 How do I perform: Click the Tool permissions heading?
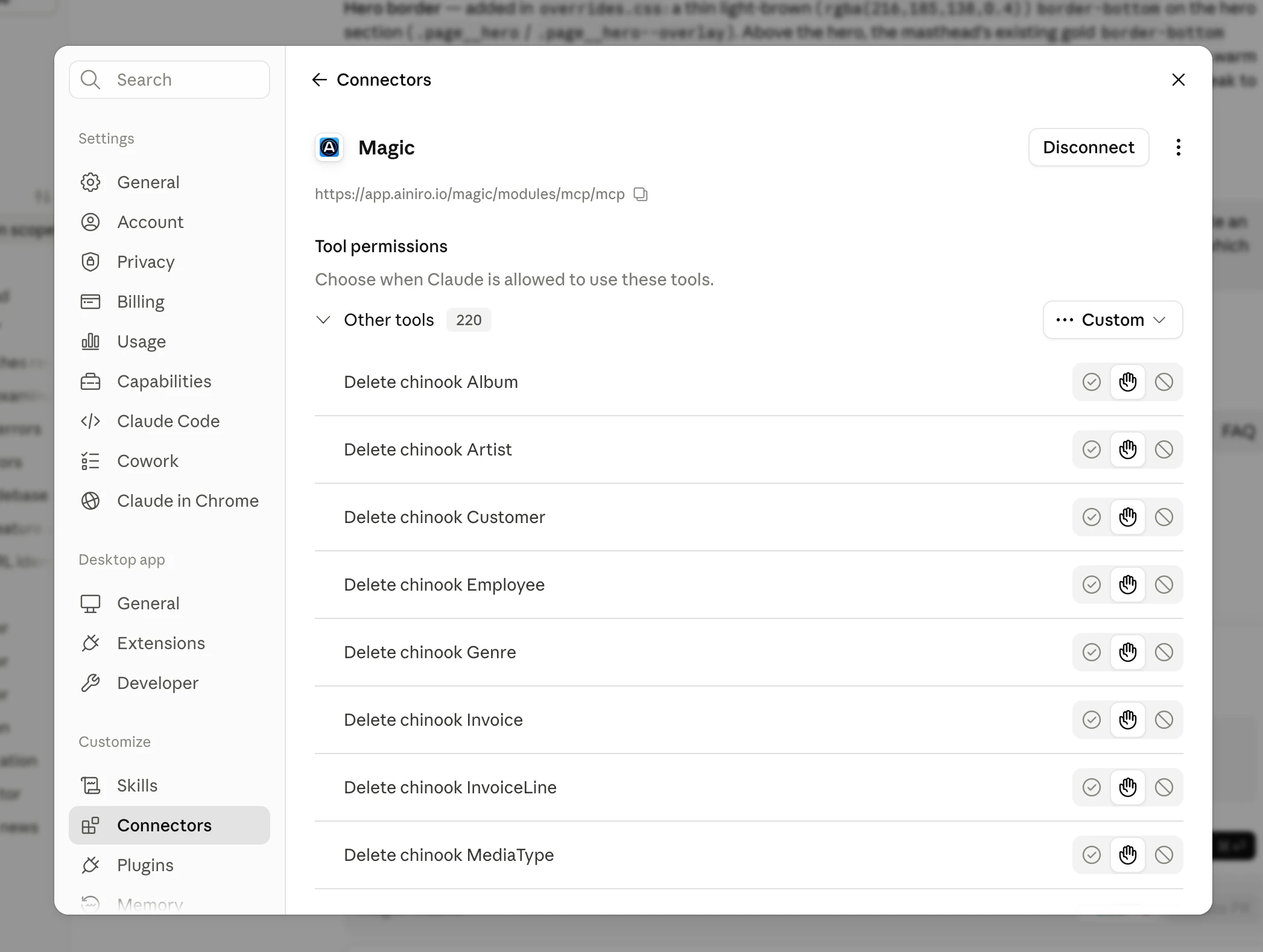[381, 246]
